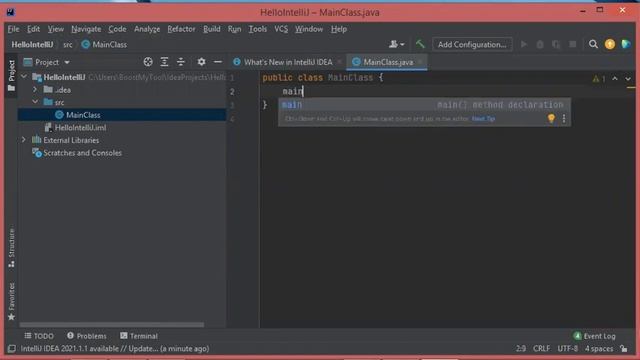
Task: Open the Navigate menu
Action: click(86, 29)
